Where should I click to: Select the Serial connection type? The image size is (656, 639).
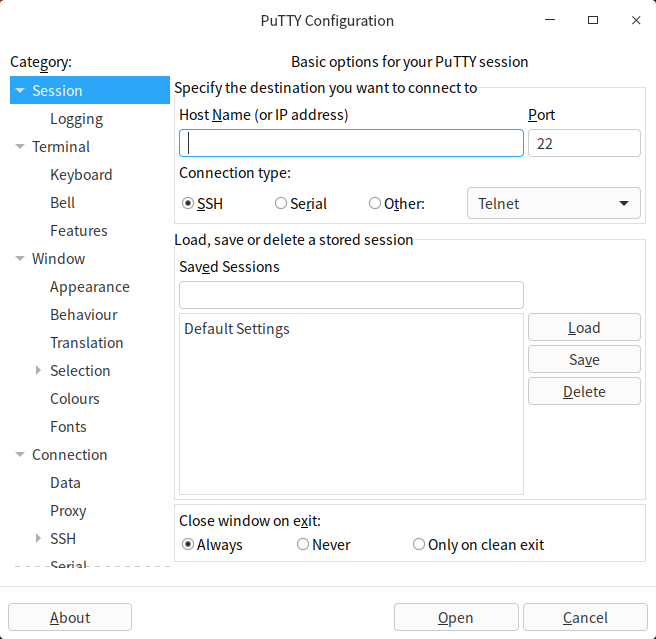(x=281, y=203)
